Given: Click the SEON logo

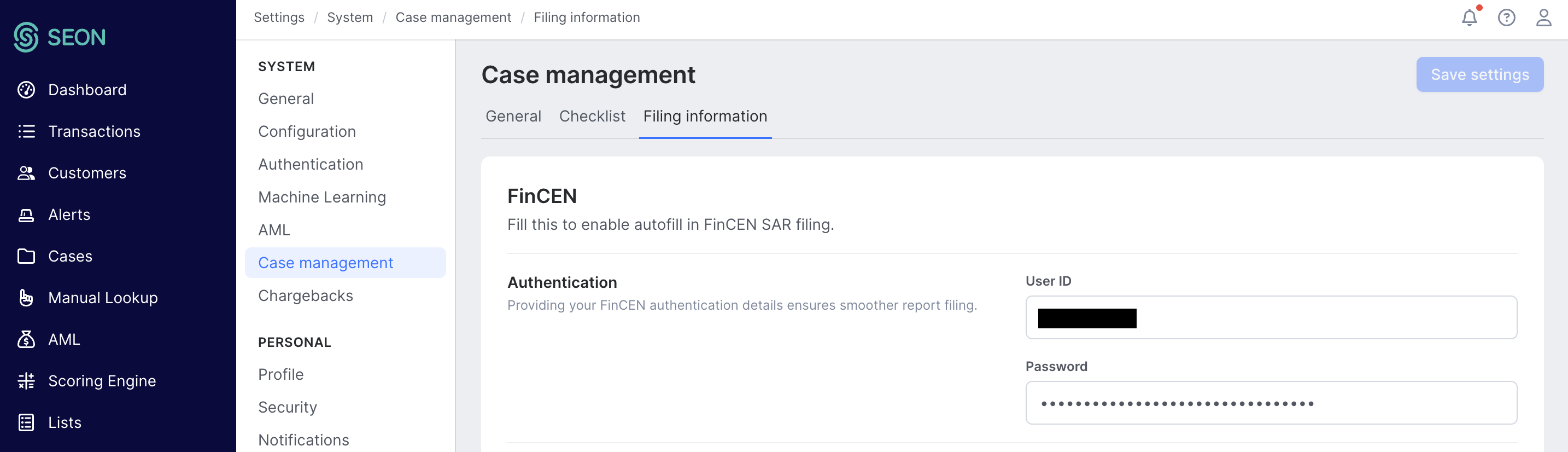Looking at the screenshot, I should [x=59, y=37].
